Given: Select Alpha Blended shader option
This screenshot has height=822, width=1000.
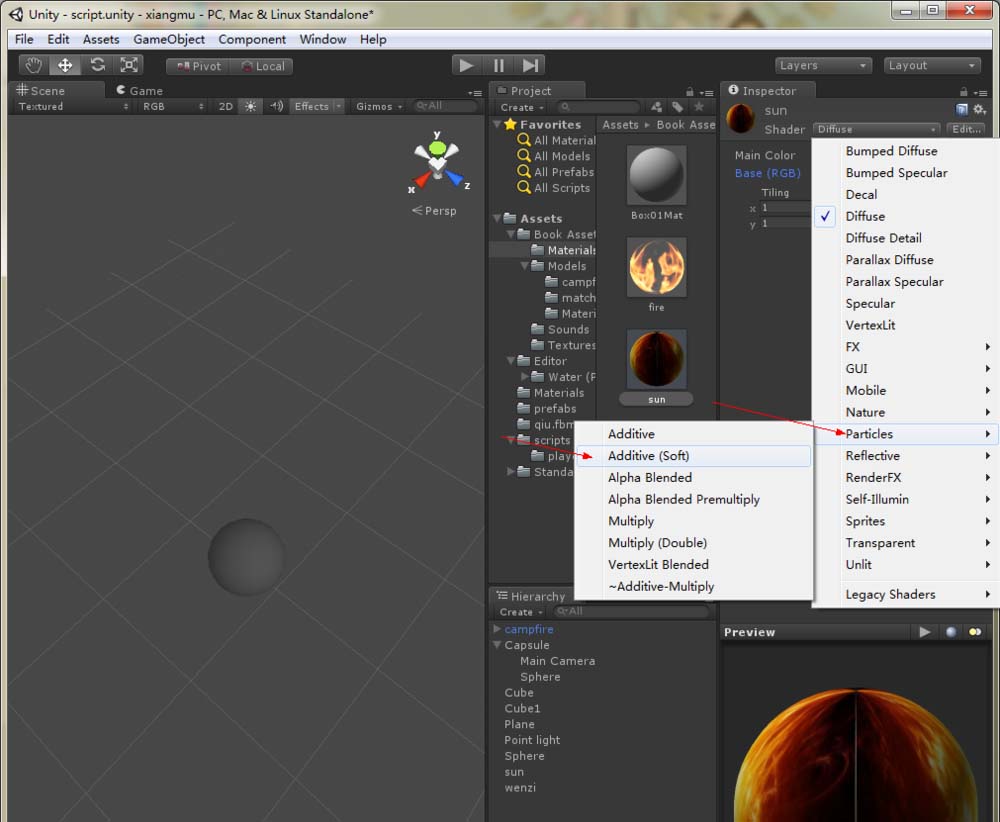Looking at the screenshot, I should coord(693,478).
